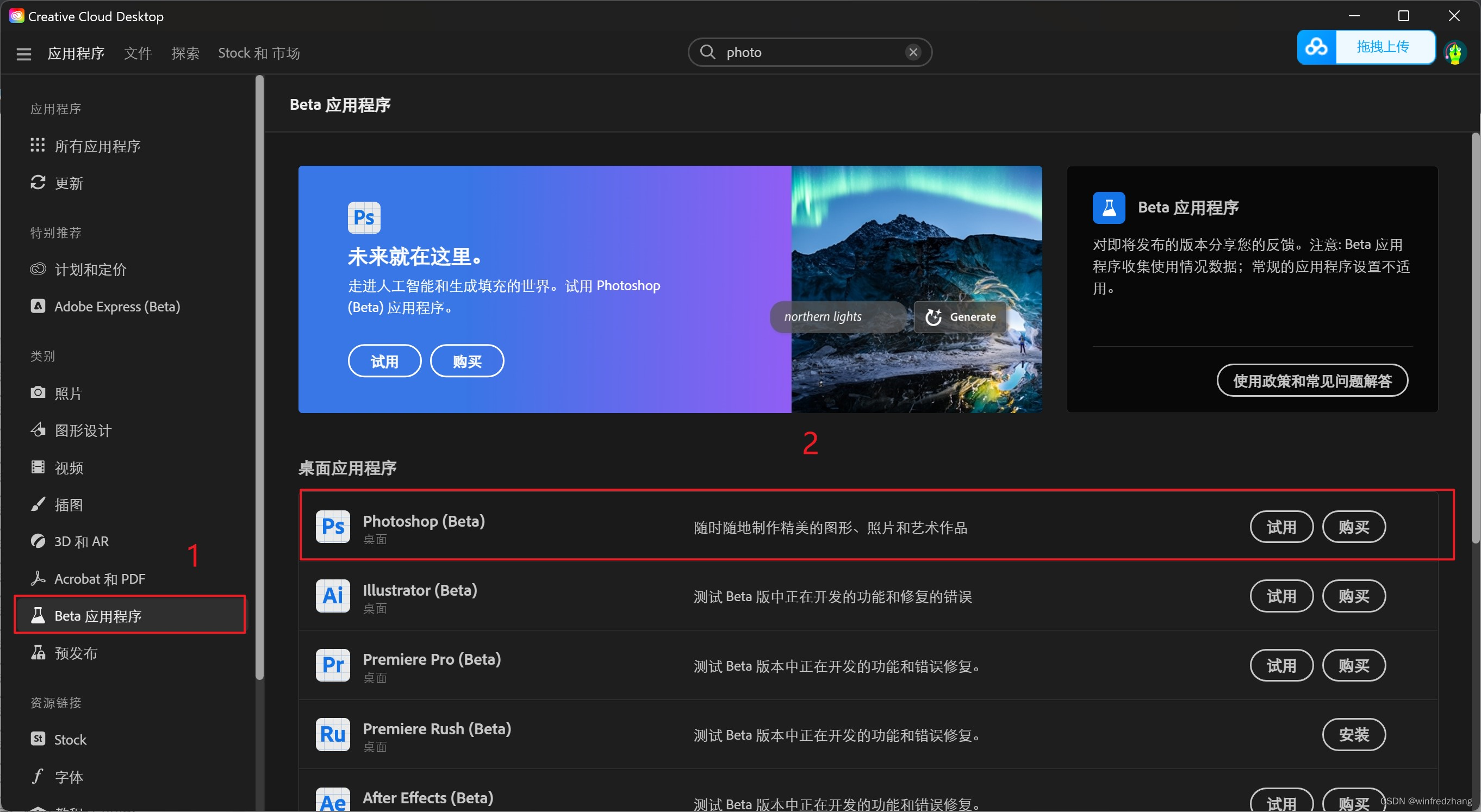1481x812 pixels.
Task: Switch to the 文件 top tab
Action: tap(138, 53)
